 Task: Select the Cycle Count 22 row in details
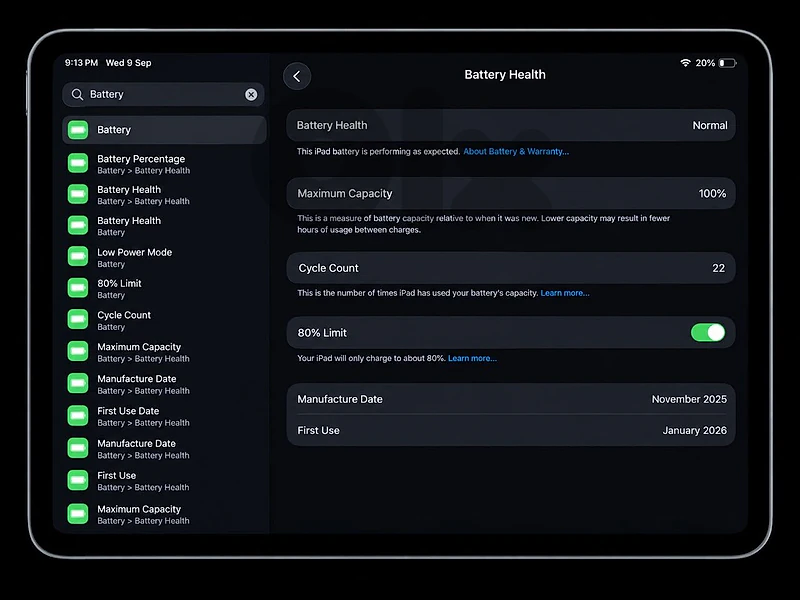coord(511,268)
